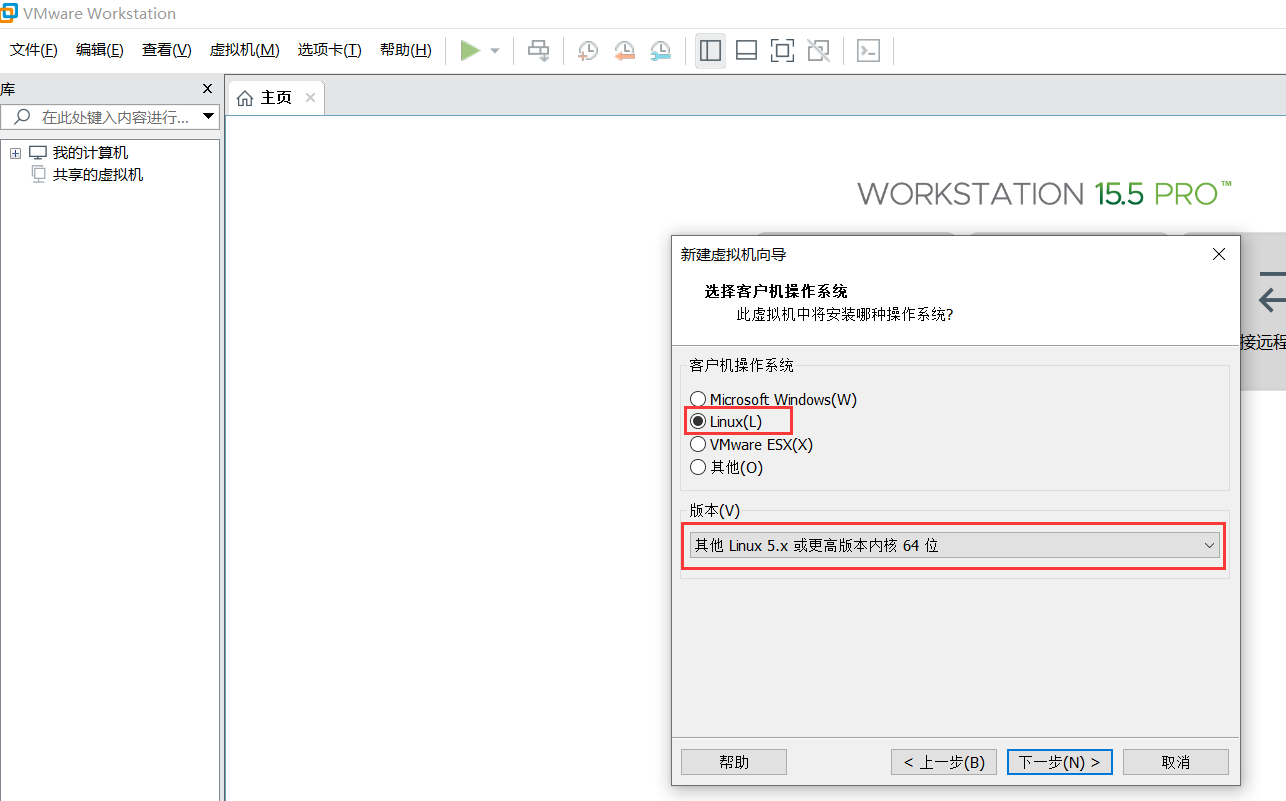Toggle the thumbnail bar view icon
The width and height of the screenshot is (1286, 801).
click(x=746, y=50)
